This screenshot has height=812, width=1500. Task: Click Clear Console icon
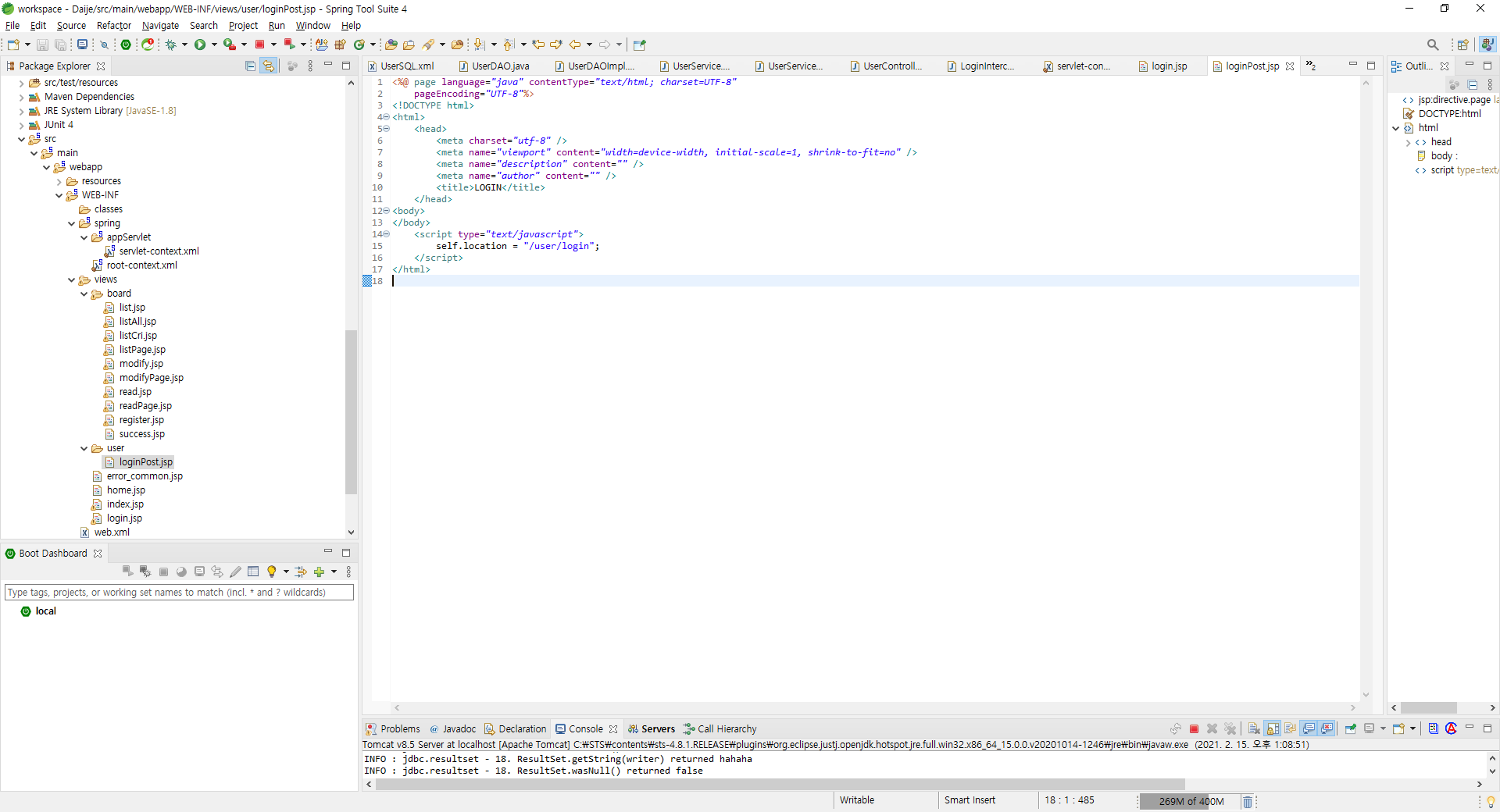[x=1254, y=728]
